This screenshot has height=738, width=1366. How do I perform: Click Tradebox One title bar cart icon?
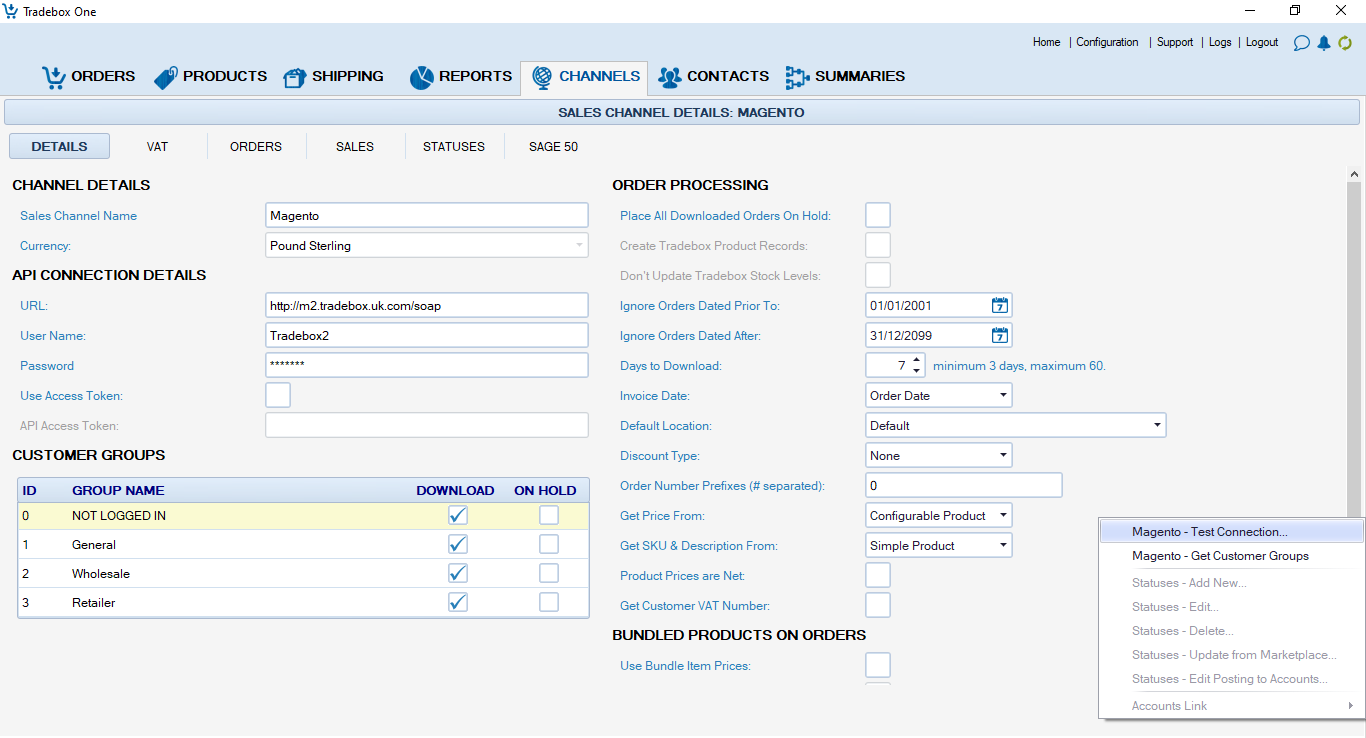11,12
